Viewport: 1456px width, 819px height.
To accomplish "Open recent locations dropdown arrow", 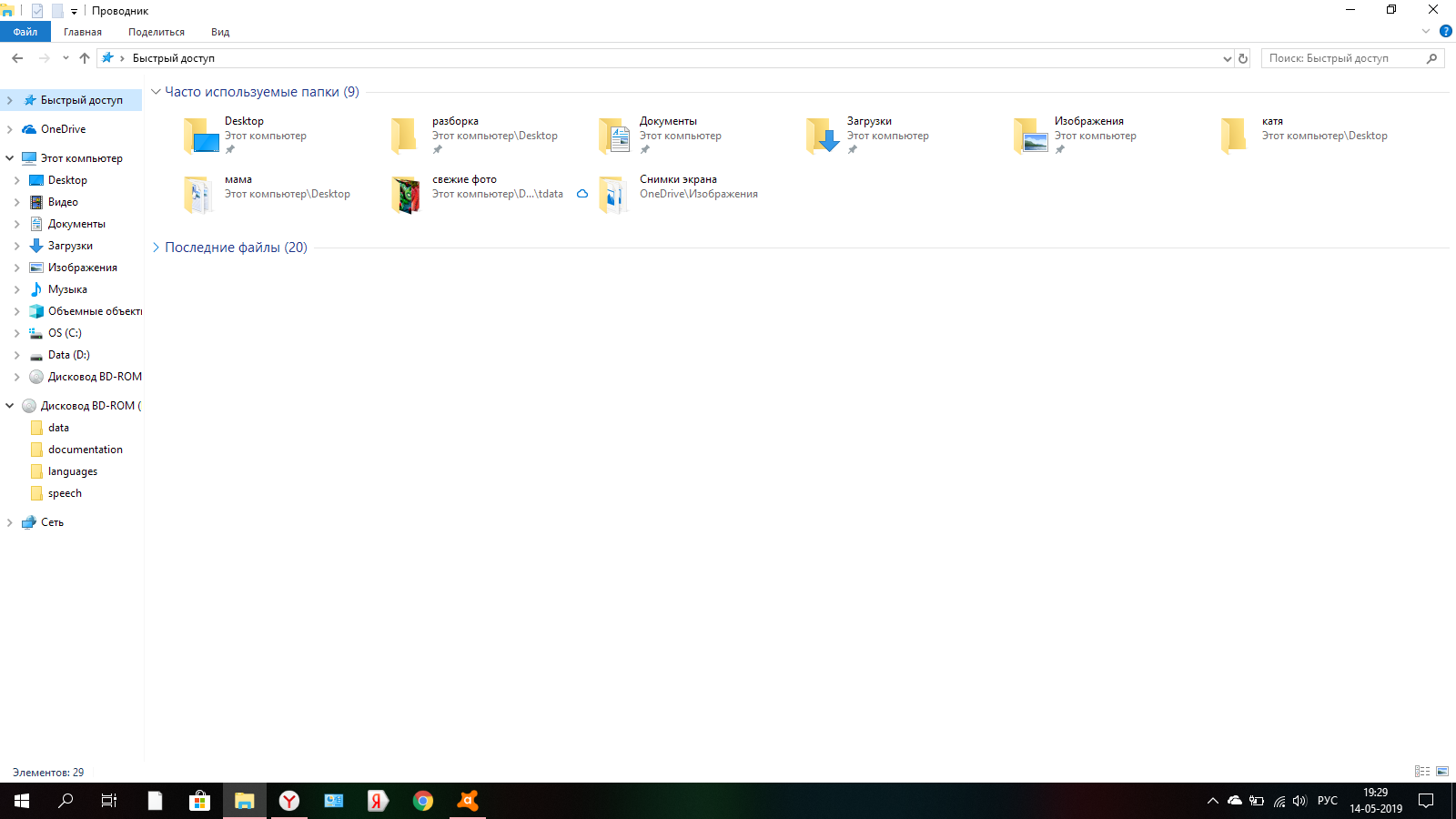I will coord(66,58).
